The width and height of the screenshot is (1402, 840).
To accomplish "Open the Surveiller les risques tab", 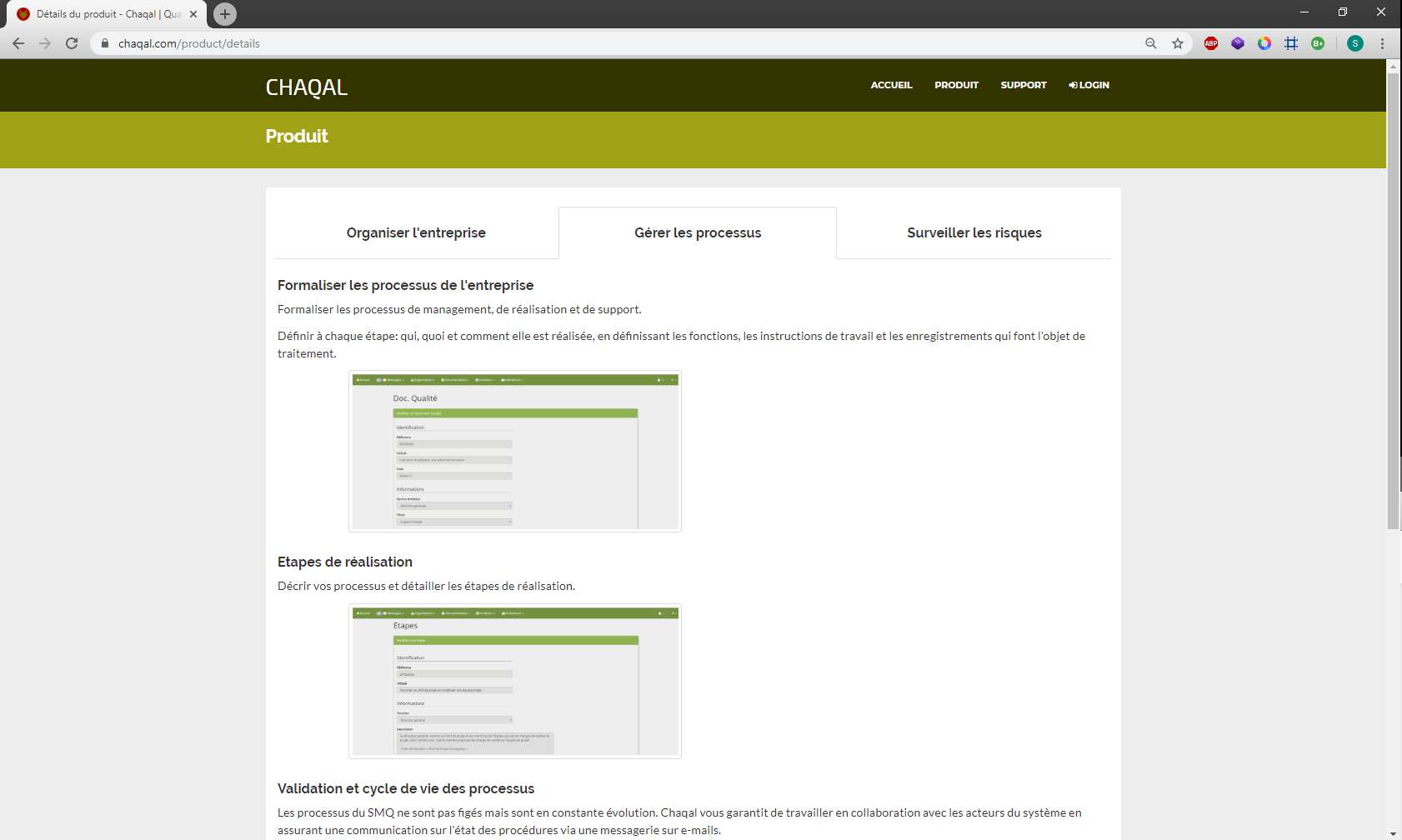I will click(974, 232).
